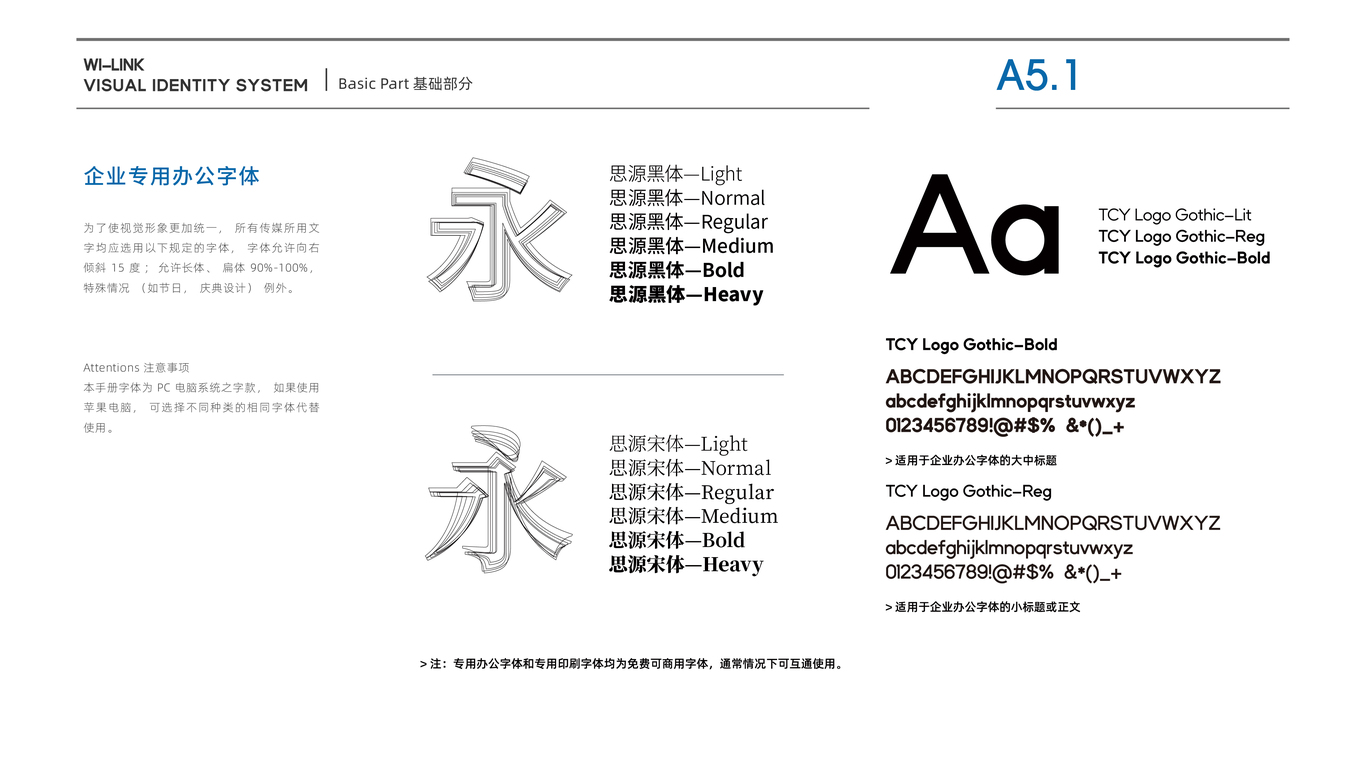The image size is (1366, 768).
Task: Click the A5.1 page number
Action: pos(1038,76)
